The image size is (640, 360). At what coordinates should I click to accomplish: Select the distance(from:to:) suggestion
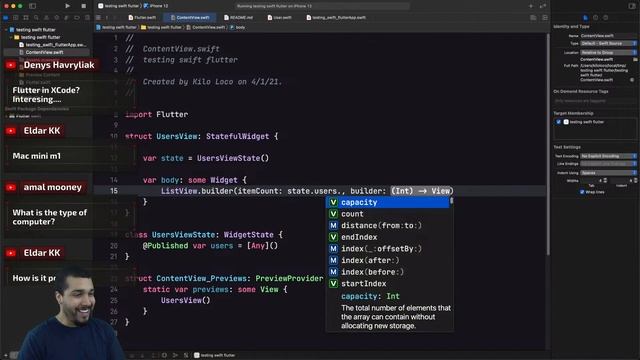[x=387, y=226]
